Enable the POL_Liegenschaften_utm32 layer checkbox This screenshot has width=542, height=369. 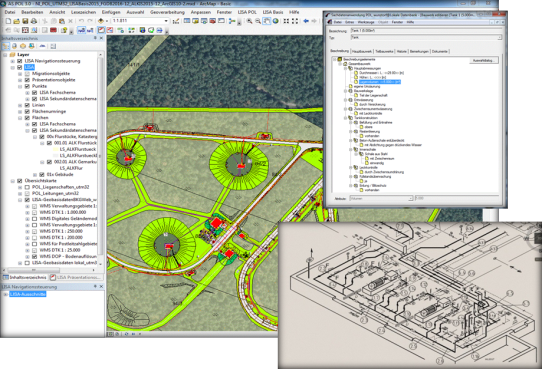(27, 187)
